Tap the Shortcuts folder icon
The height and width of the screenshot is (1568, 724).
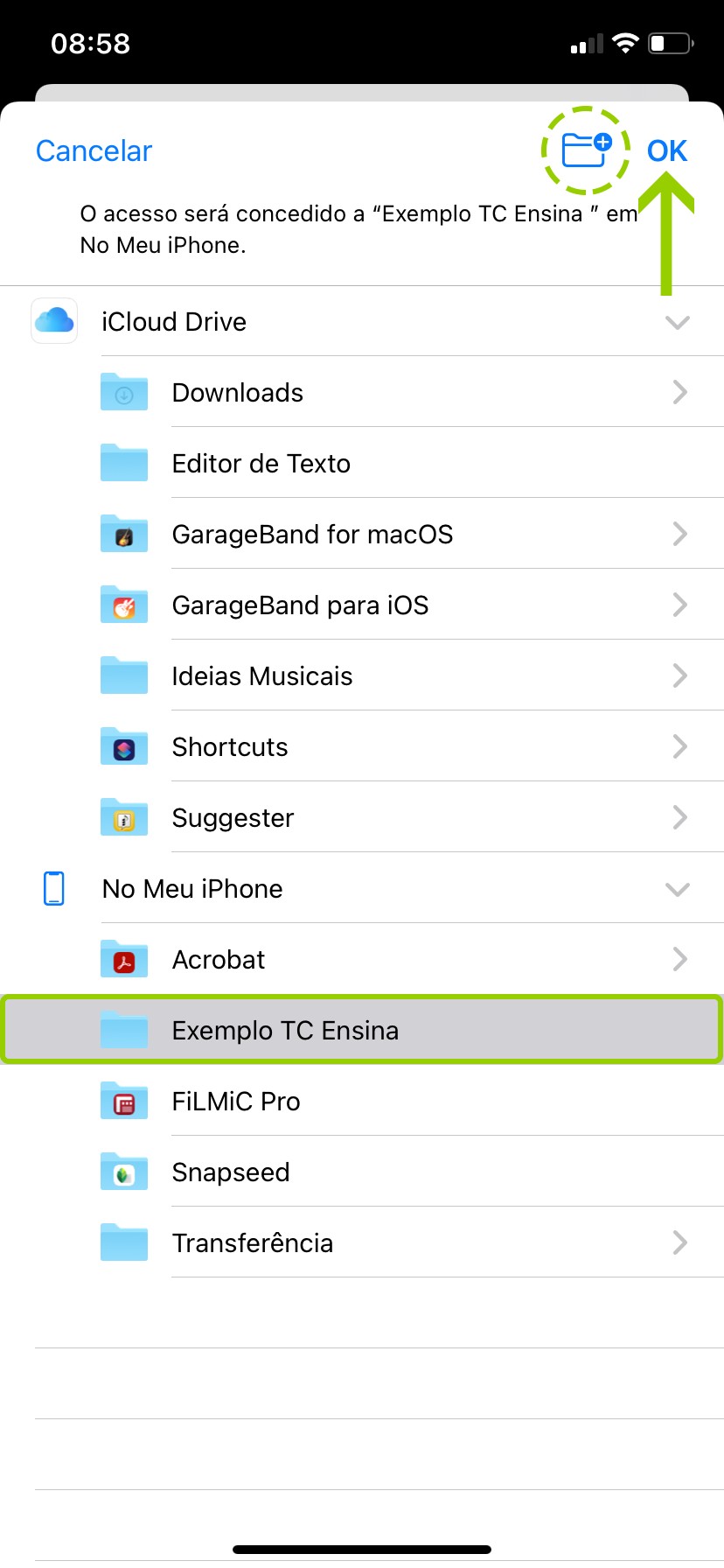[x=124, y=746]
